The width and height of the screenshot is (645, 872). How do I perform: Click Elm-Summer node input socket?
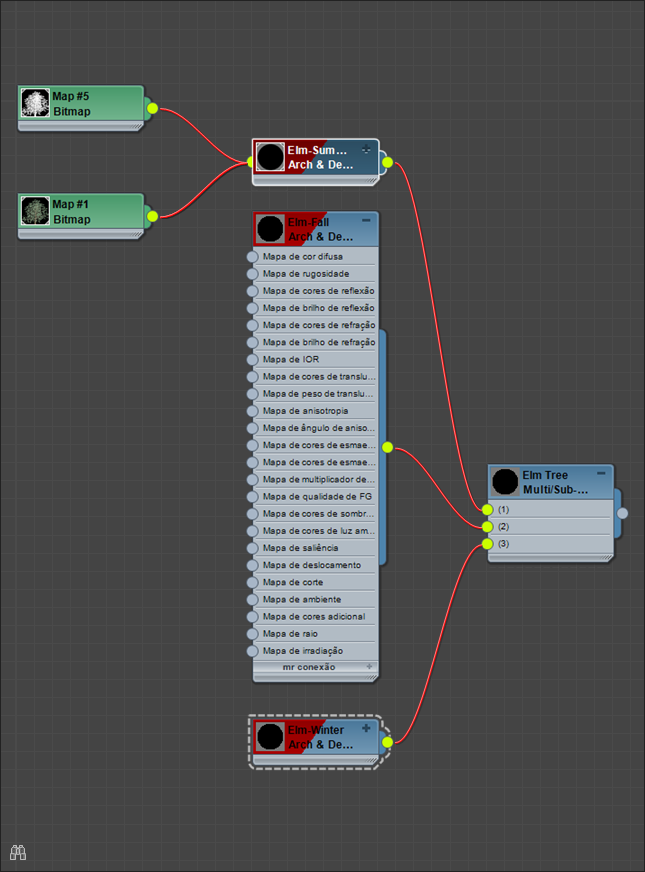tap(250, 162)
